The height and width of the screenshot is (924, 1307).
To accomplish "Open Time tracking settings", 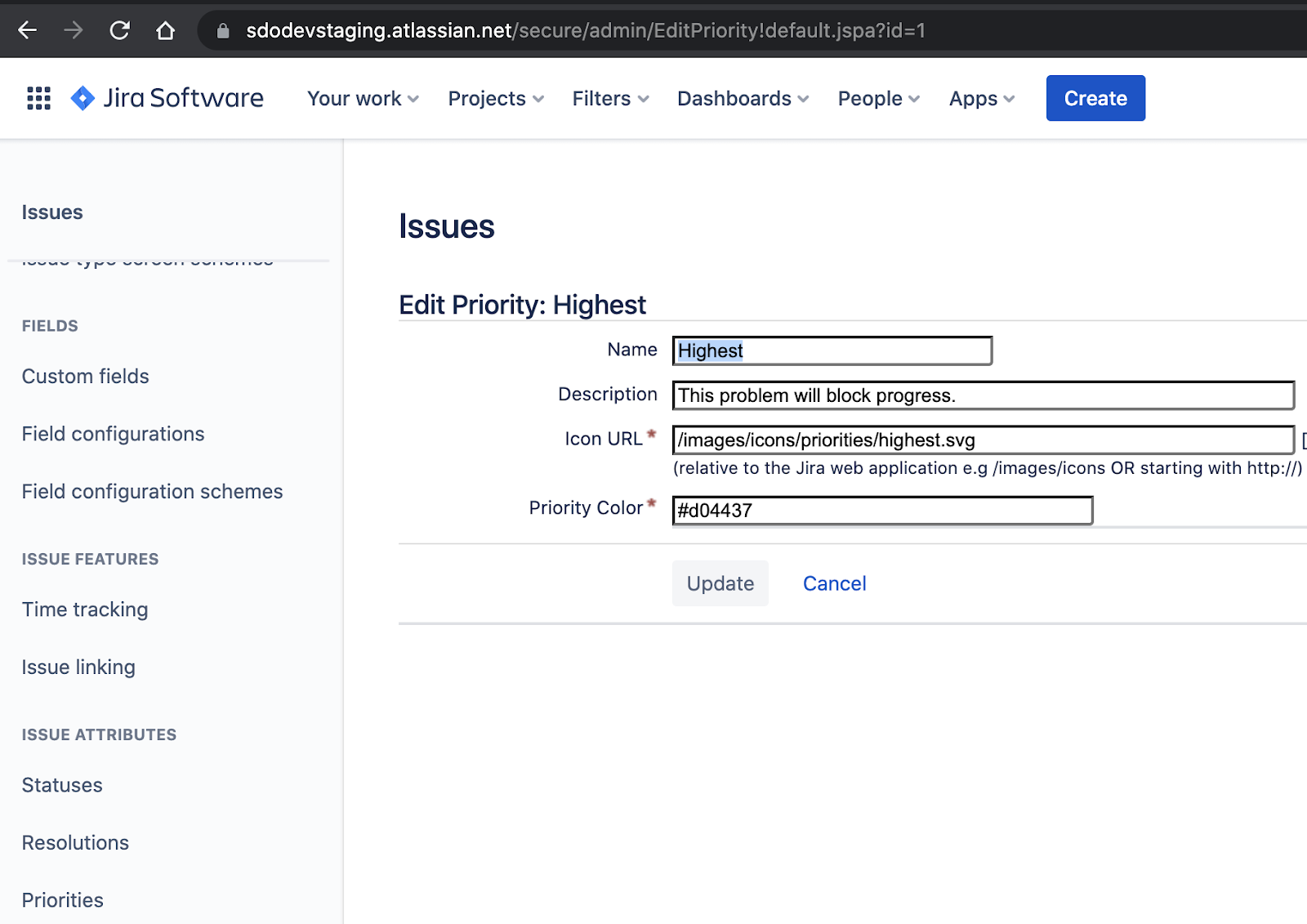I will (85, 609).
